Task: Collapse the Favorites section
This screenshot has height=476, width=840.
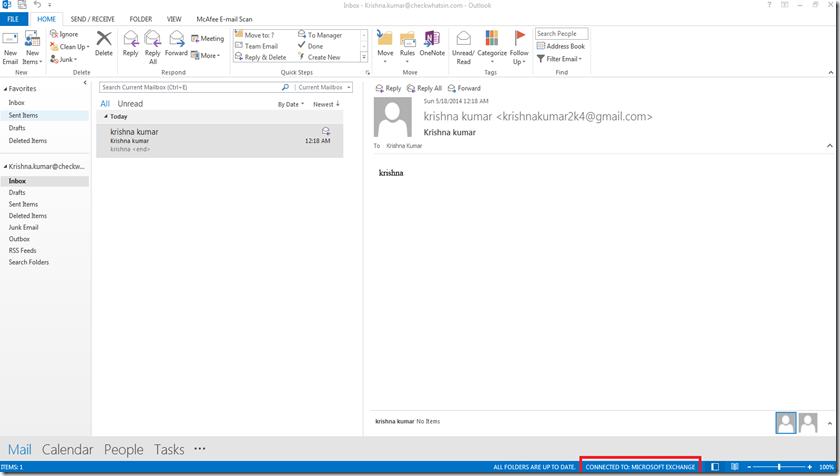Action: (x=5, y=89)
